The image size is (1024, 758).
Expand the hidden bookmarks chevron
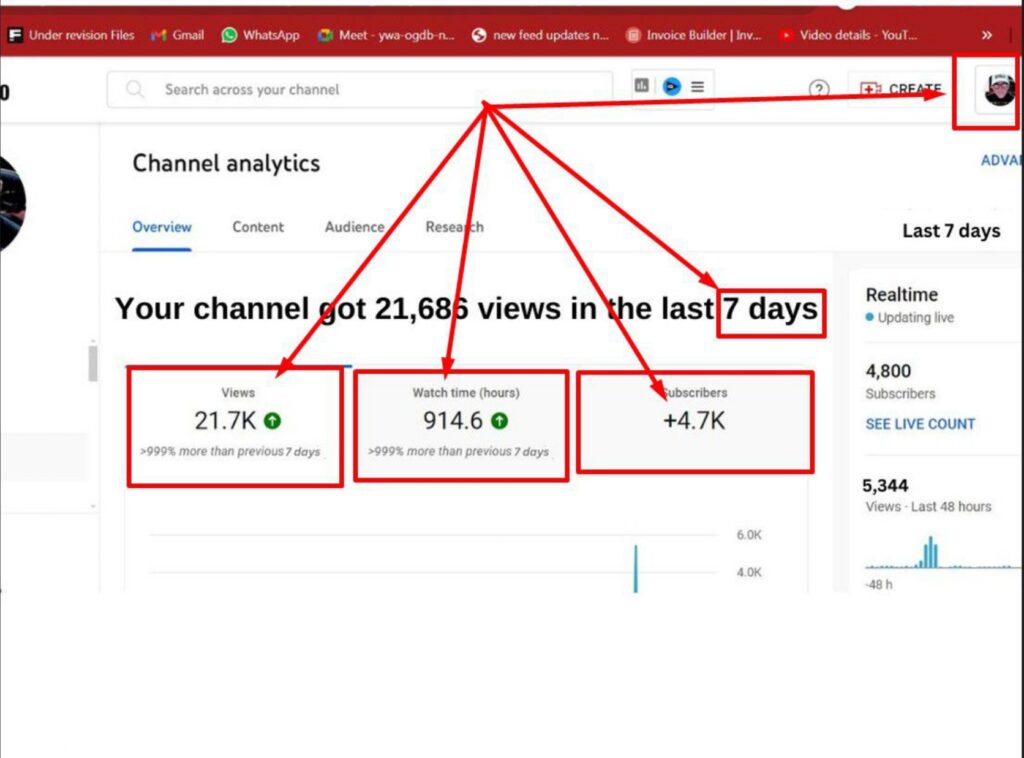pos(987,35)
